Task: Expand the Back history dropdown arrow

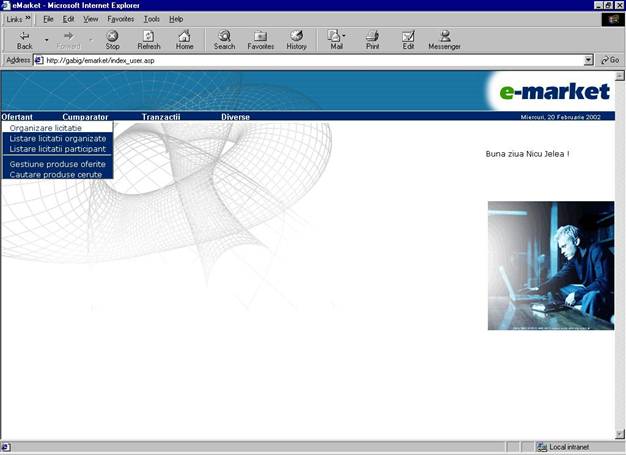Action: (46, 40)
